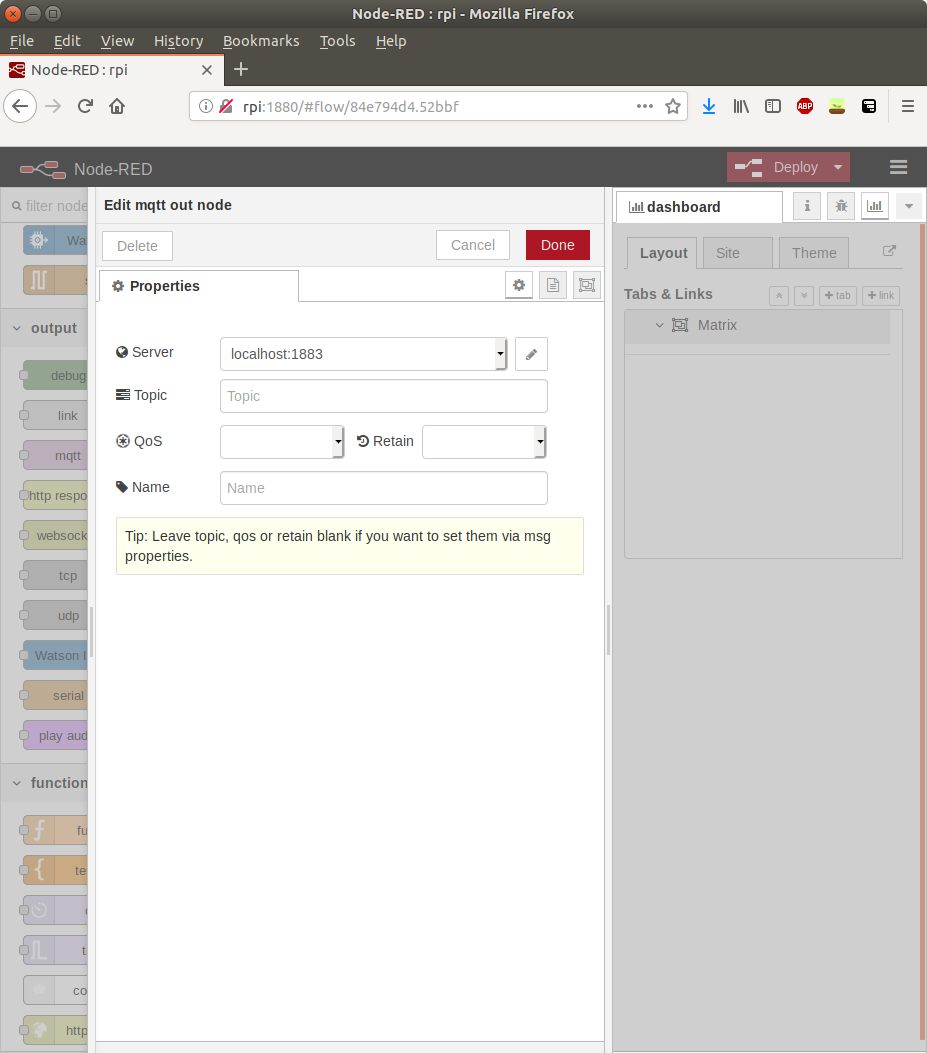Add a new dashboard link with +link

point(881,295)
